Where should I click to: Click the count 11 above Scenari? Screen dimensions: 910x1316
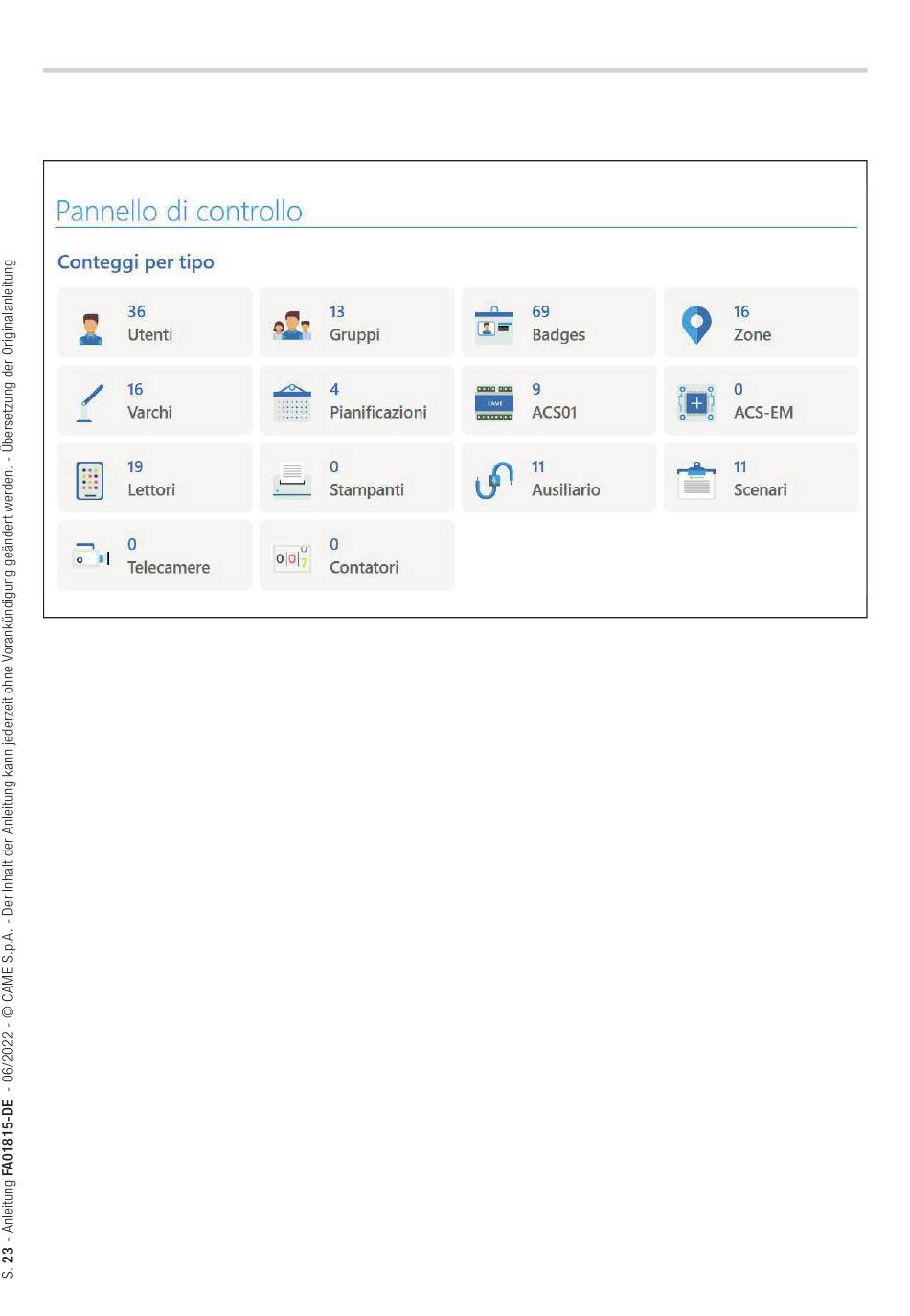point(740,467)
